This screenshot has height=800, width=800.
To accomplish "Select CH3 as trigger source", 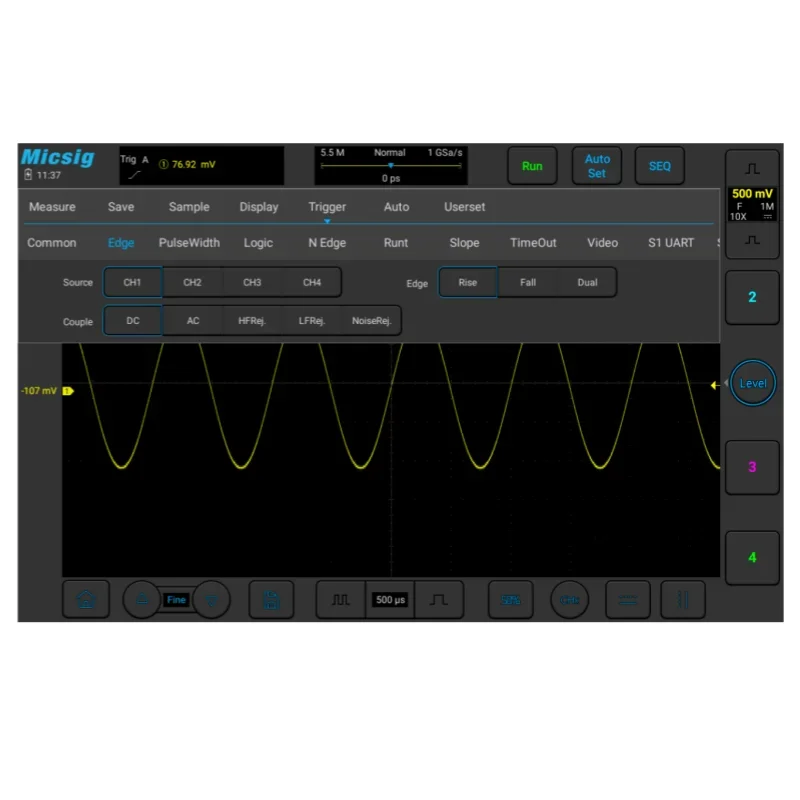I will 252,282.
